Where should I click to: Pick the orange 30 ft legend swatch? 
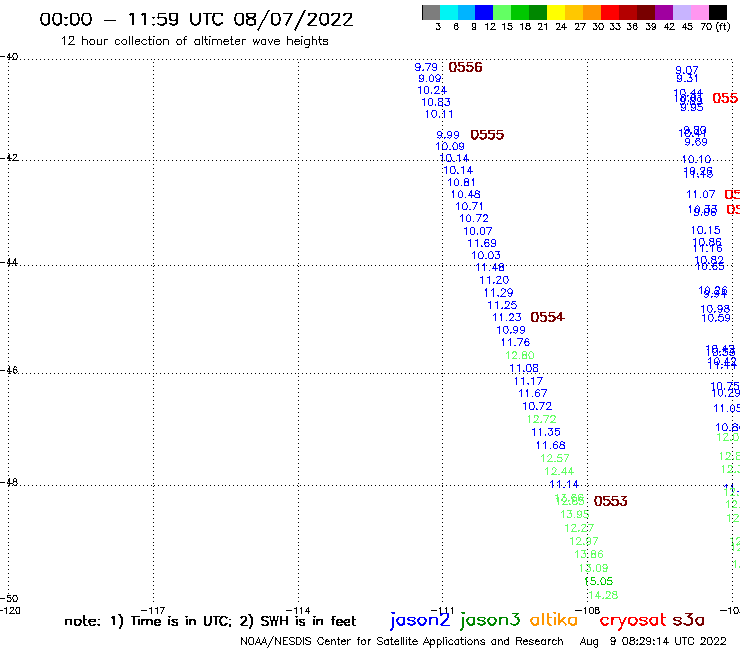pyautogui.click(x=592, y=12)
